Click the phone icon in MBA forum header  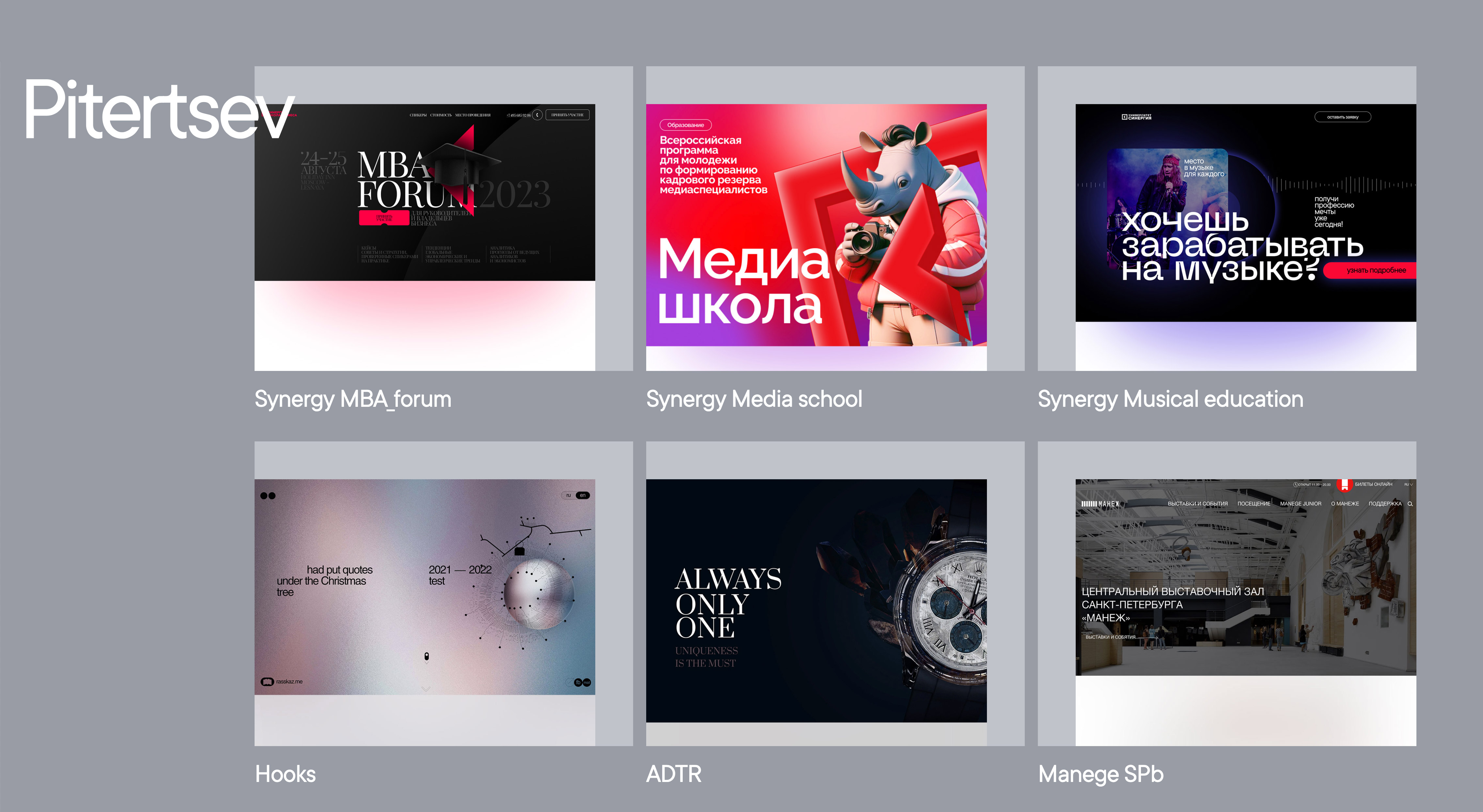click(537, 115)
